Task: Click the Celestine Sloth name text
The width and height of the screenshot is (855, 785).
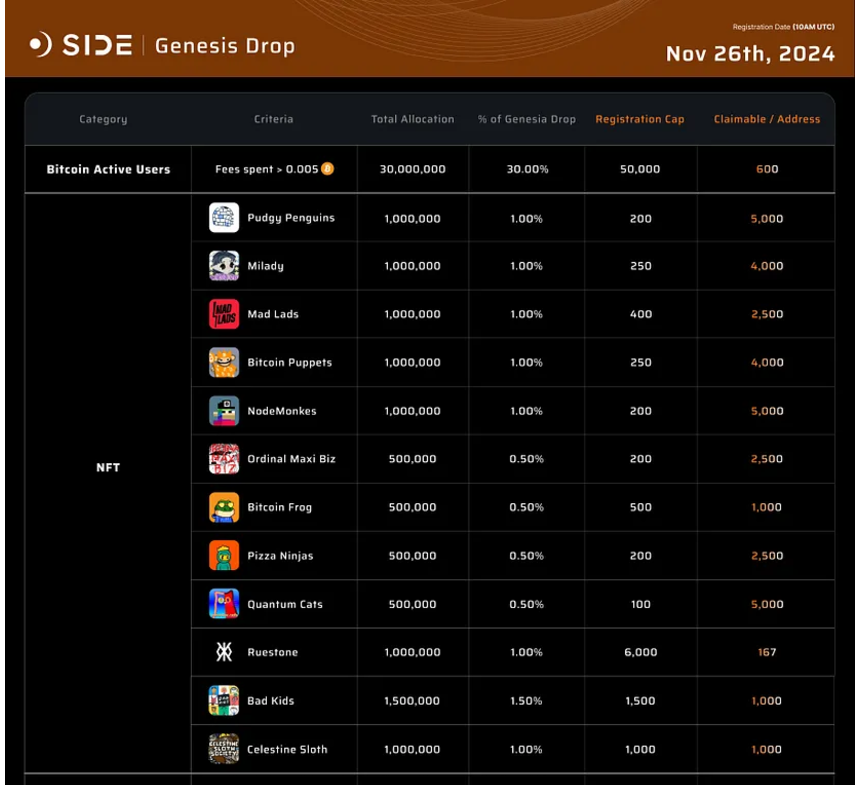Action: 287,749
